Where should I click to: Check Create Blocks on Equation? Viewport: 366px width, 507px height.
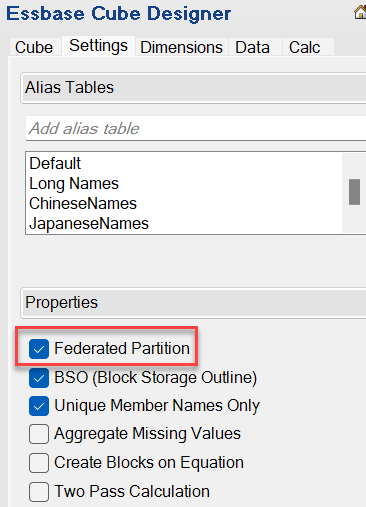pyautogui.click(x=39, y=463)
